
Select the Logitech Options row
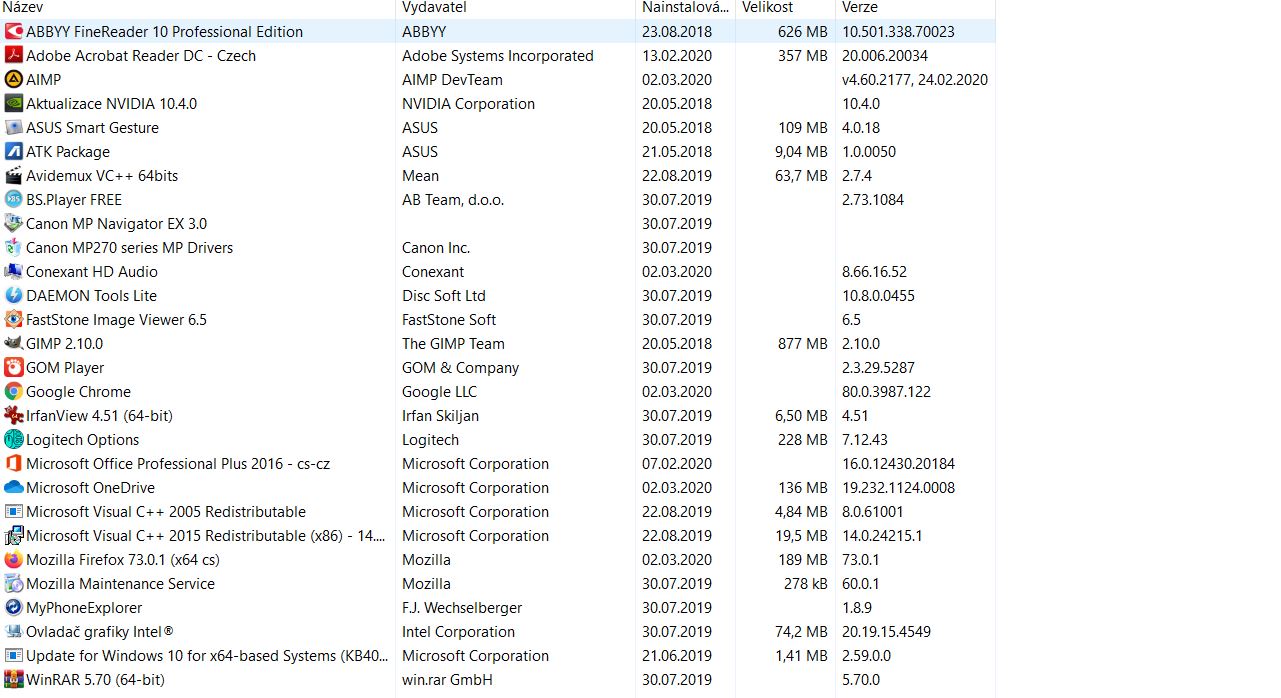pos(82,440)
